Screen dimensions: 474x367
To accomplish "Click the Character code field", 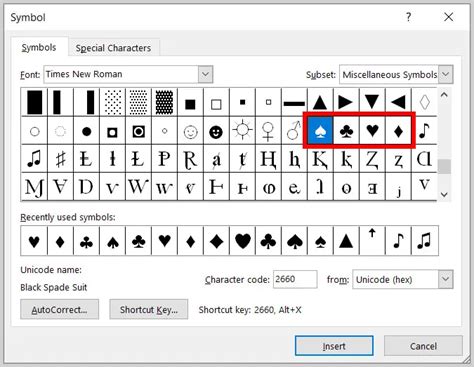I will click(x=295, y=279).
